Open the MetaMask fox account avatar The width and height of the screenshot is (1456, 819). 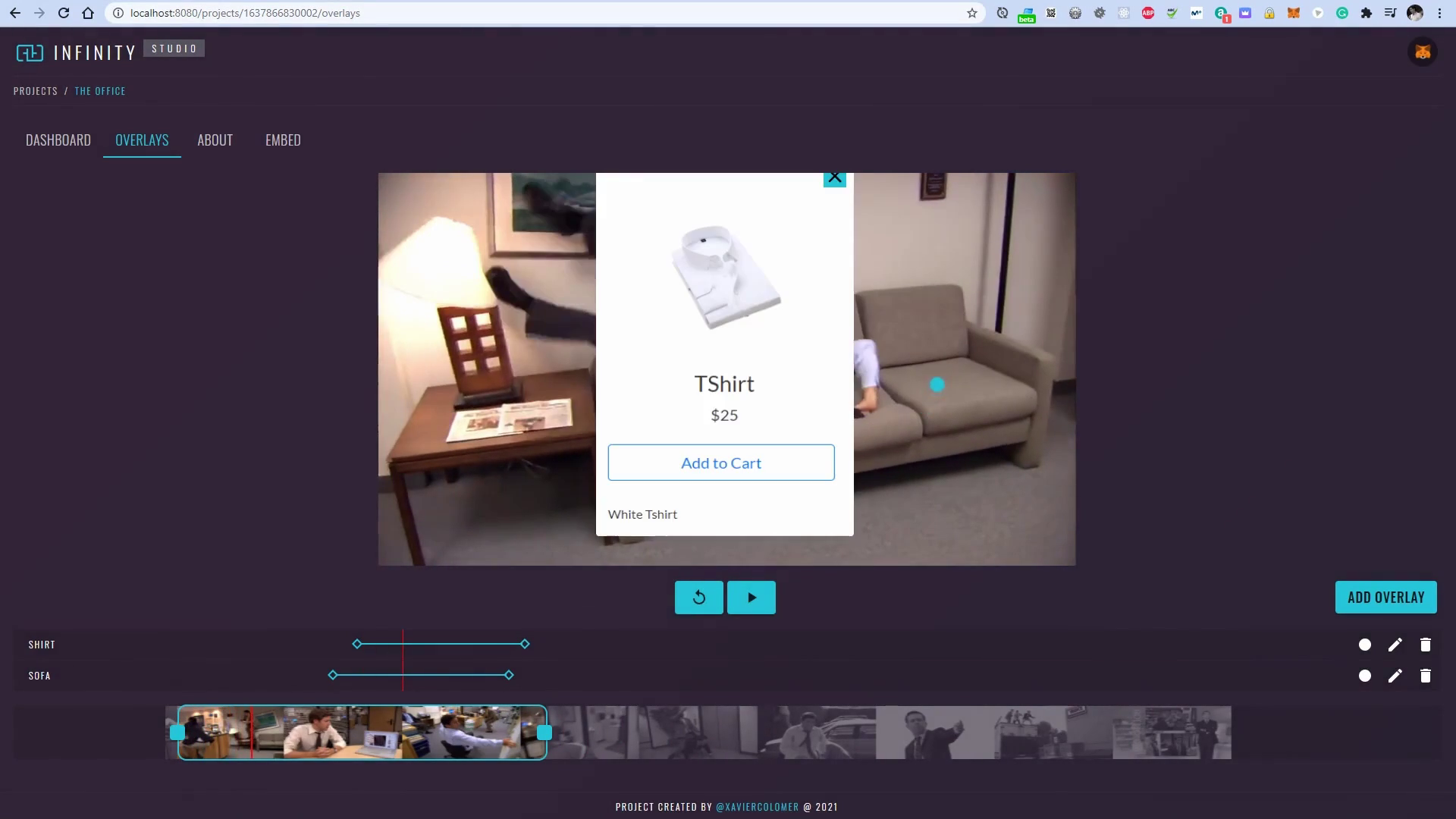click(1423, 52)
